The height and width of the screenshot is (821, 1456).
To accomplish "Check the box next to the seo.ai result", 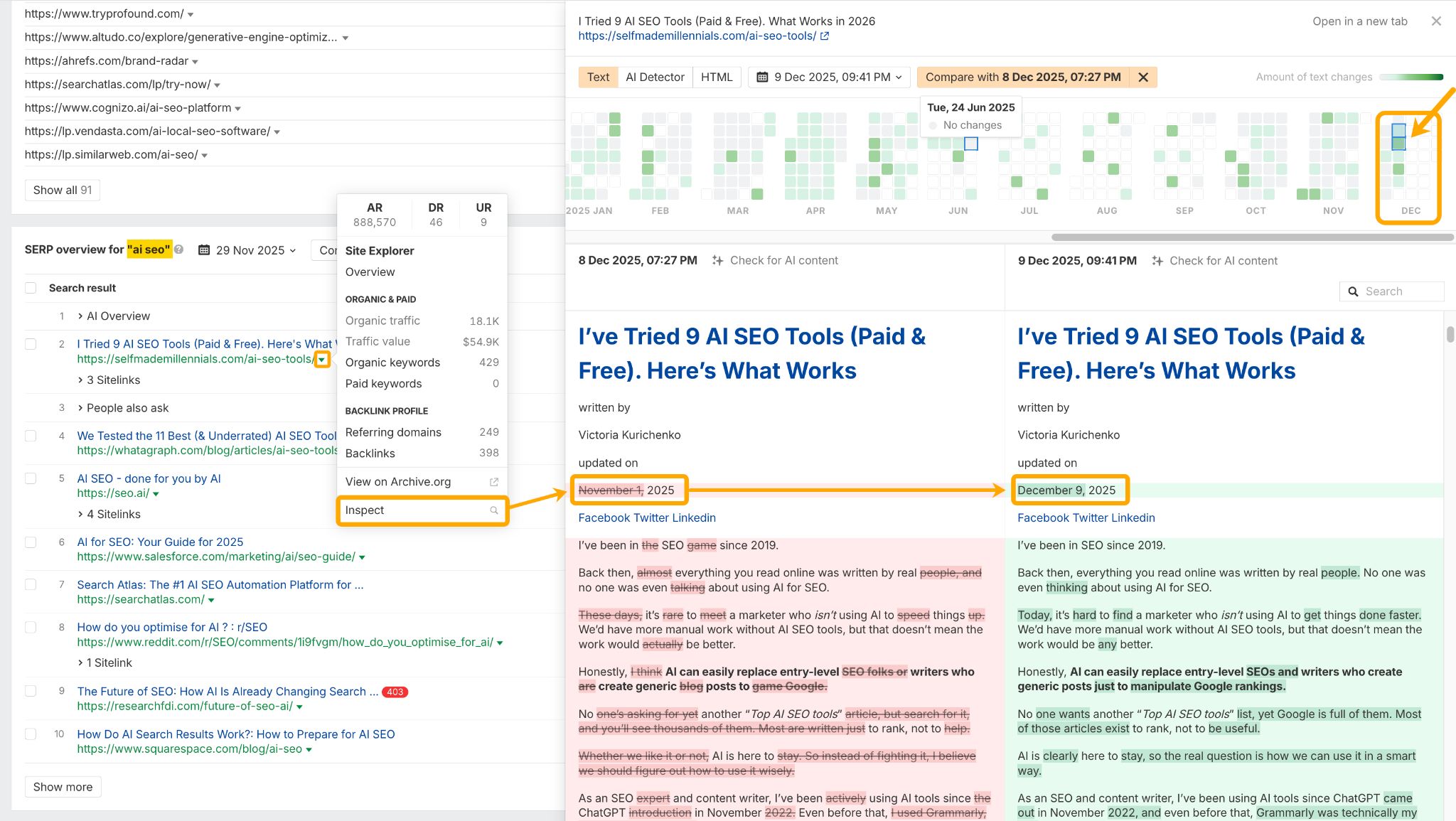I will click(x=31, y=478).
